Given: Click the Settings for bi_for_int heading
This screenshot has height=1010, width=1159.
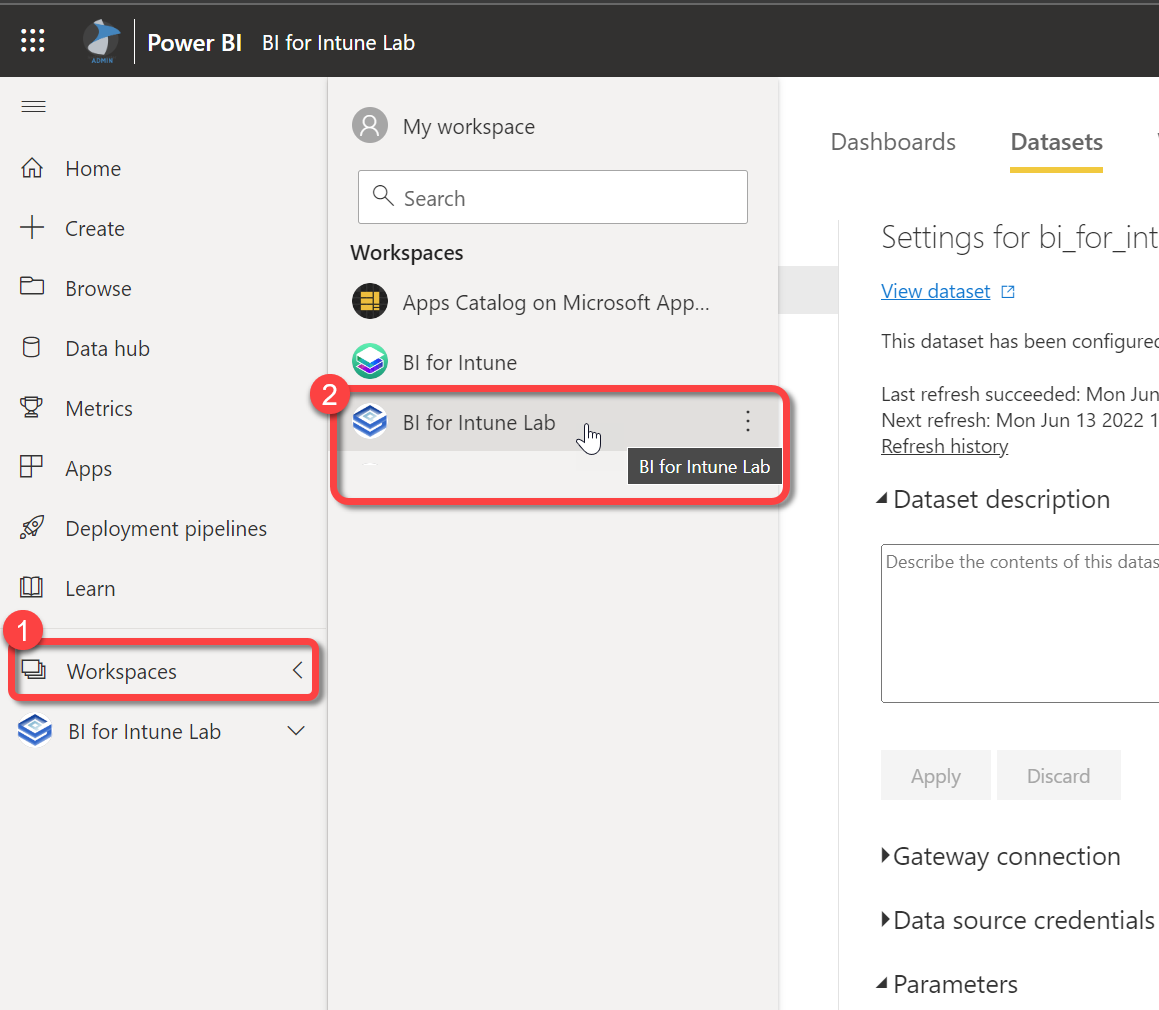Looking at the screenshot, I should (1020, 238).
